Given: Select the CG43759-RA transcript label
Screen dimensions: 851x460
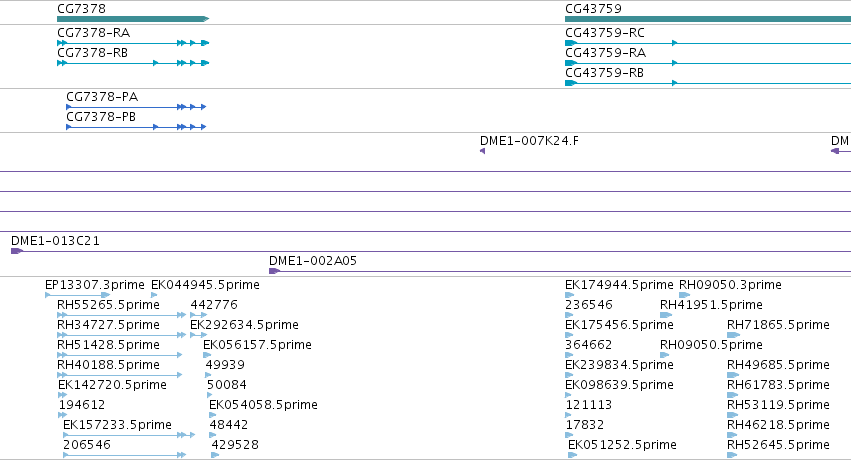Looking at the screenshot, I should [x=605, y=53].
